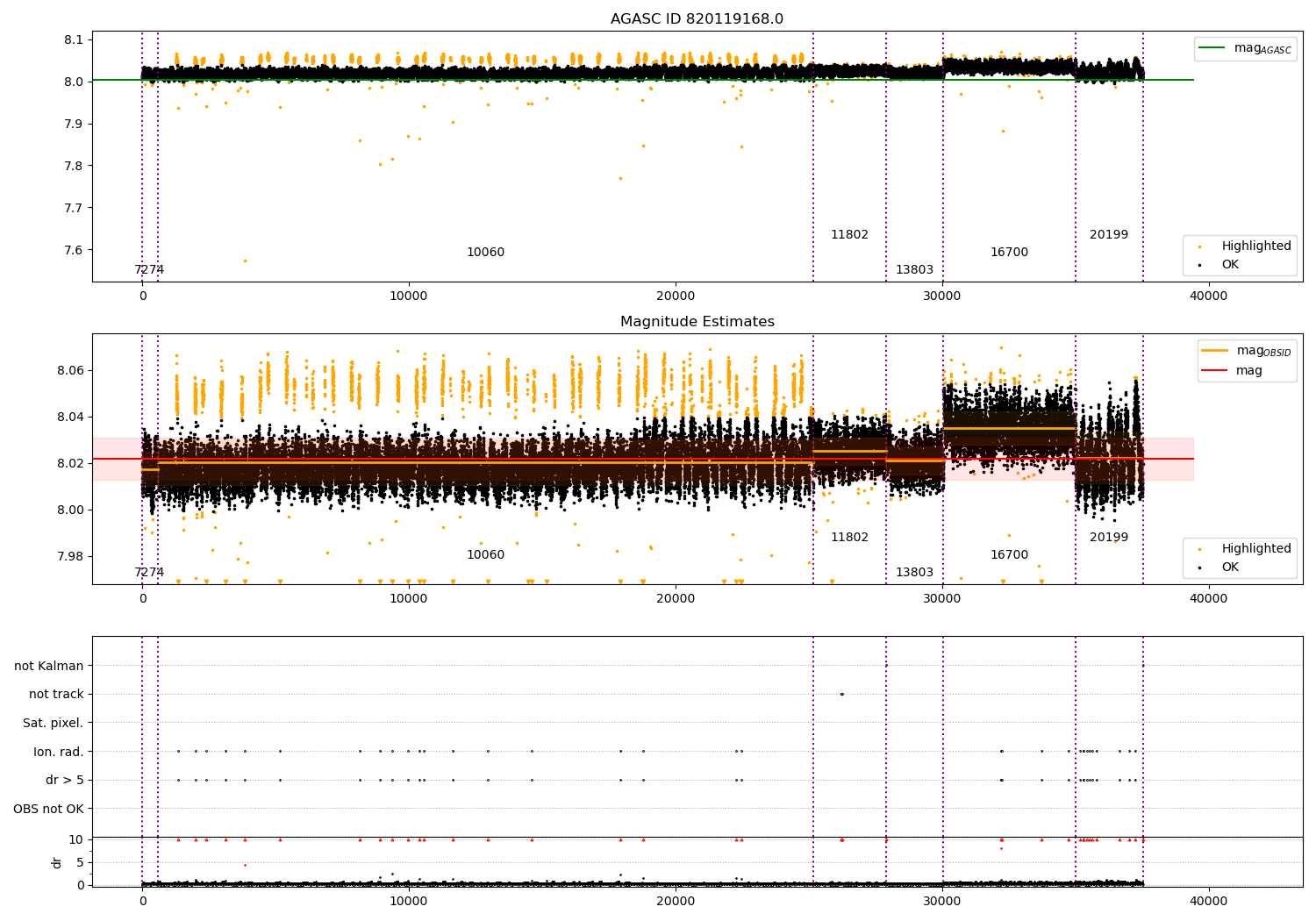Screen dimensions: 1316x921
Task: Click orange line sample beside mag OBSID legend
Action: (x=1215, y=350)
